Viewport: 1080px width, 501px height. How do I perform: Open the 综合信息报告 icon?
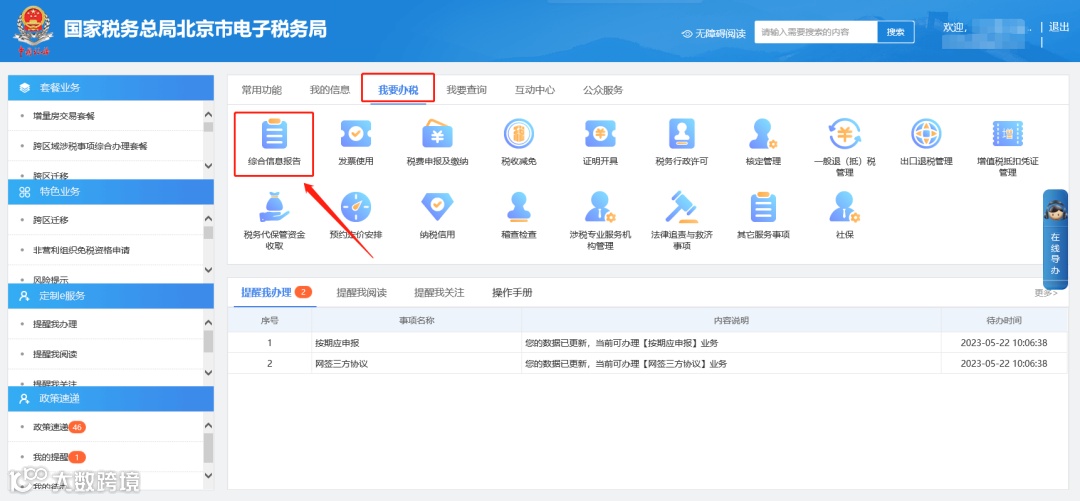(x=274, y=134)
